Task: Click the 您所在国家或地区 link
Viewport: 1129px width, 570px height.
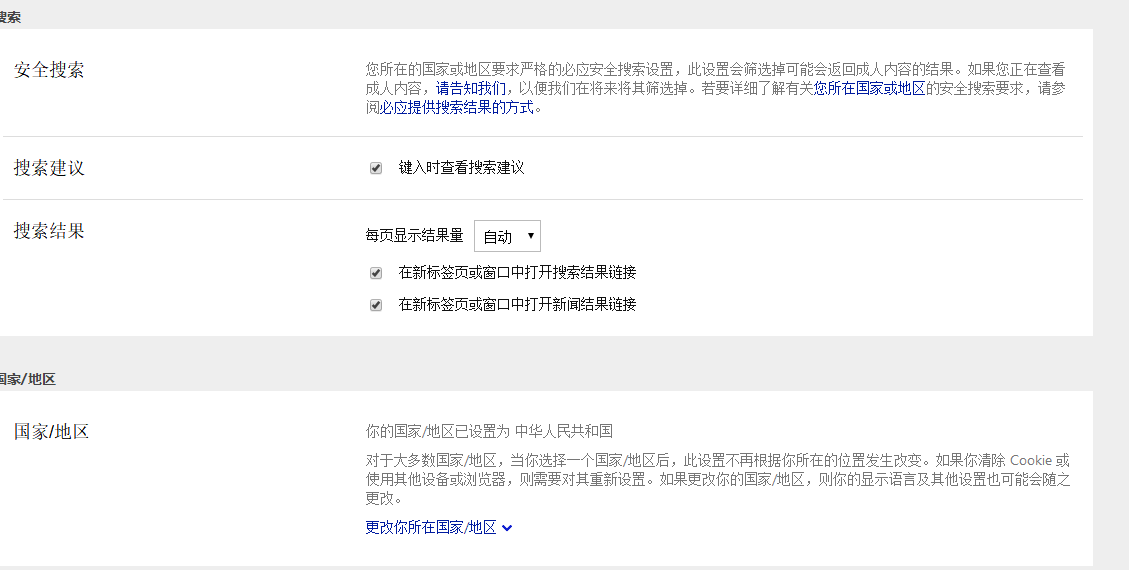Action: pyautogui.click(x=869, y=88)
